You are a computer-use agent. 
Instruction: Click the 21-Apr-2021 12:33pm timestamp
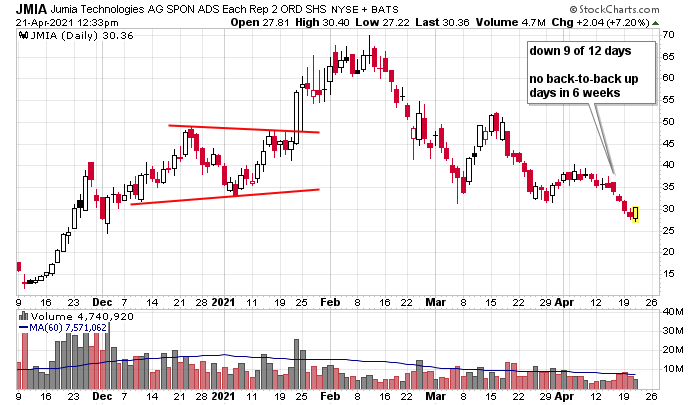click(67, 23)
